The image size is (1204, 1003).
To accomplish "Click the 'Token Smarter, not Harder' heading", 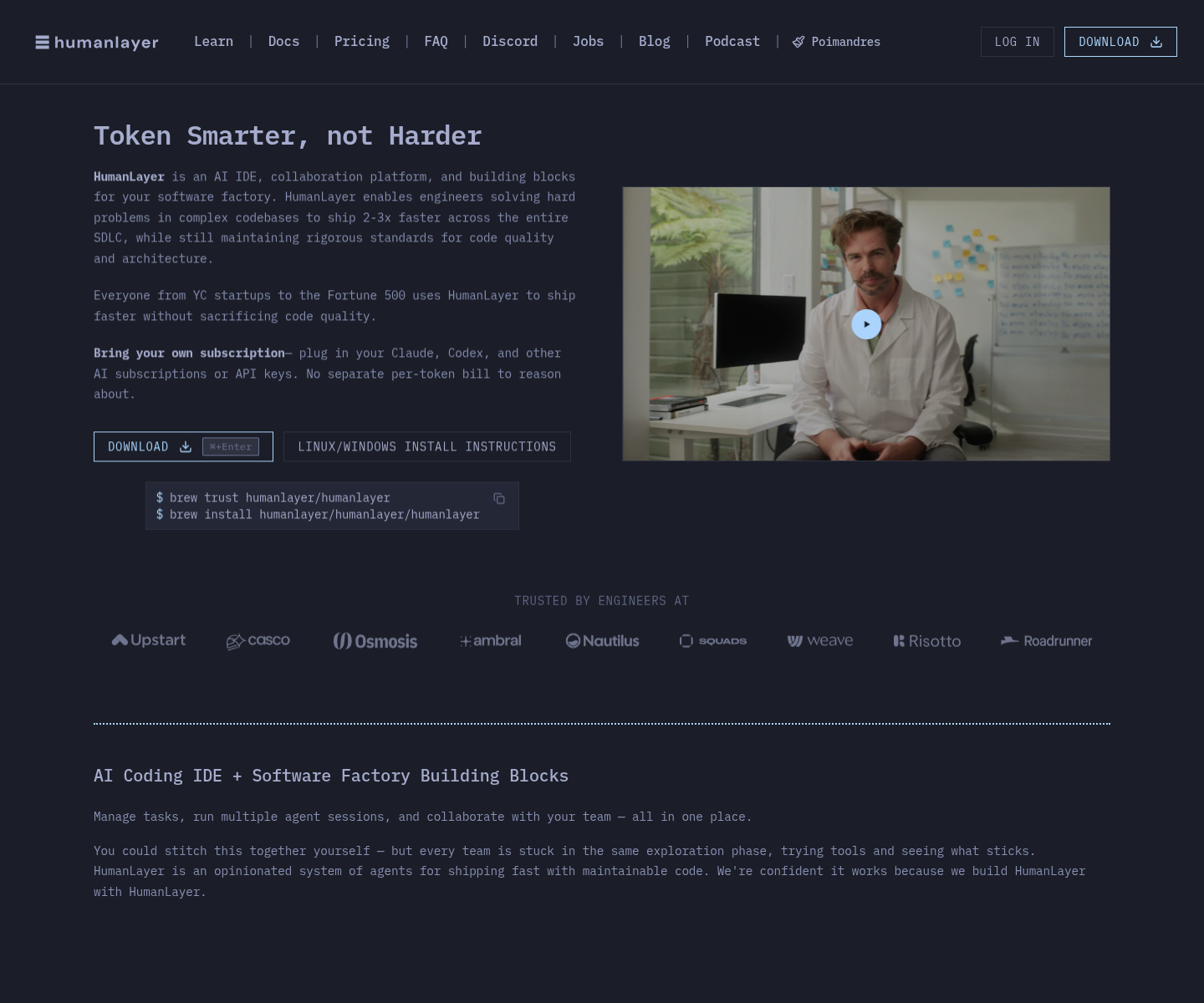I will (x=288, y=135).
